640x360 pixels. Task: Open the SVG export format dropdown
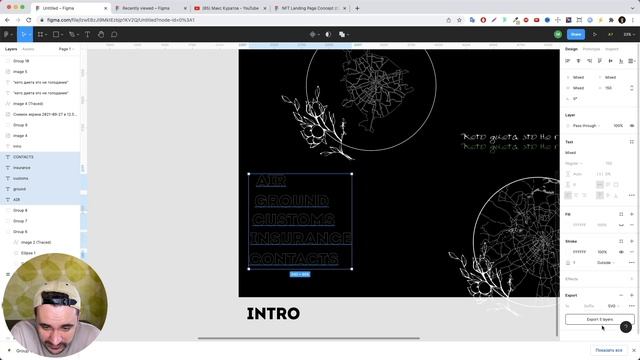coord(613,306)
